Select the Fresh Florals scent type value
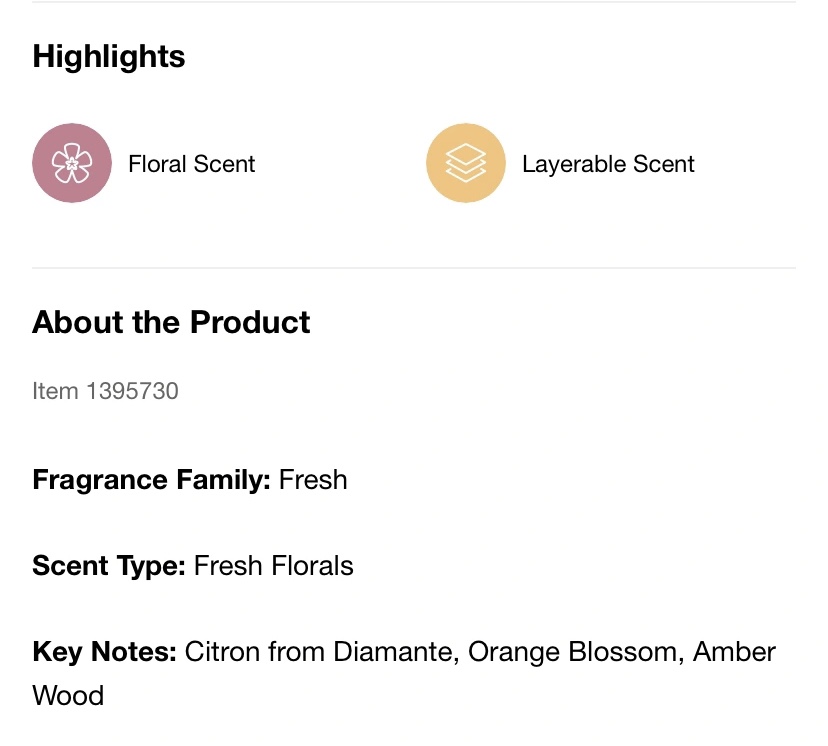The image size is (828, 746). point(274,566)
